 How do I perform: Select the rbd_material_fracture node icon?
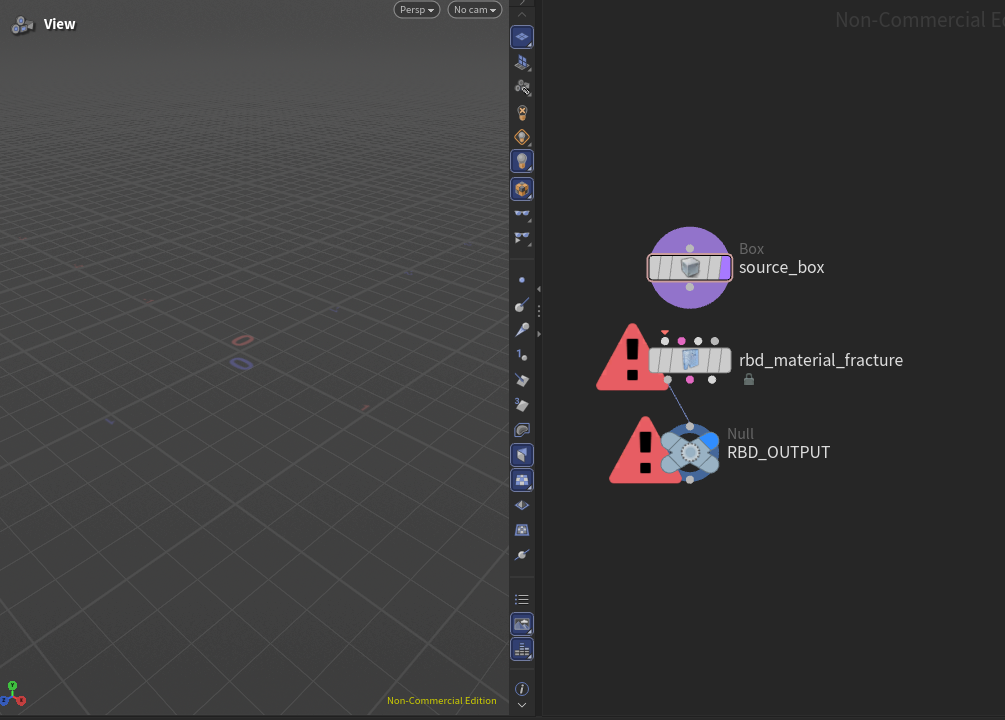click(690, 360)
